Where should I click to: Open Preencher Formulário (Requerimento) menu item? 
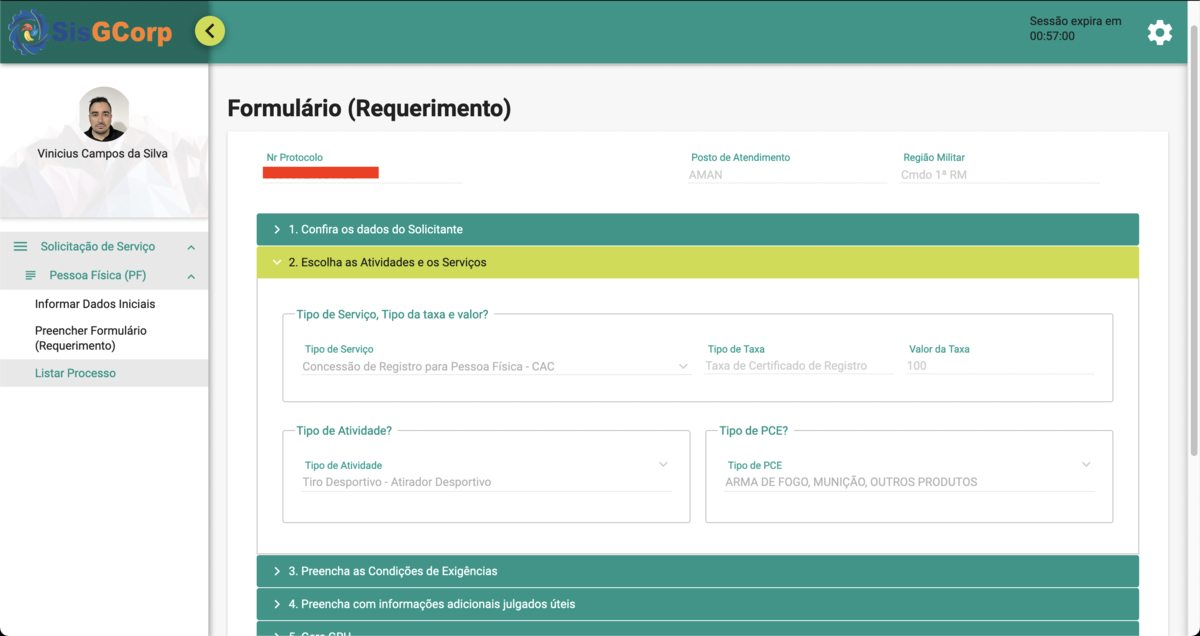(91, 338)
